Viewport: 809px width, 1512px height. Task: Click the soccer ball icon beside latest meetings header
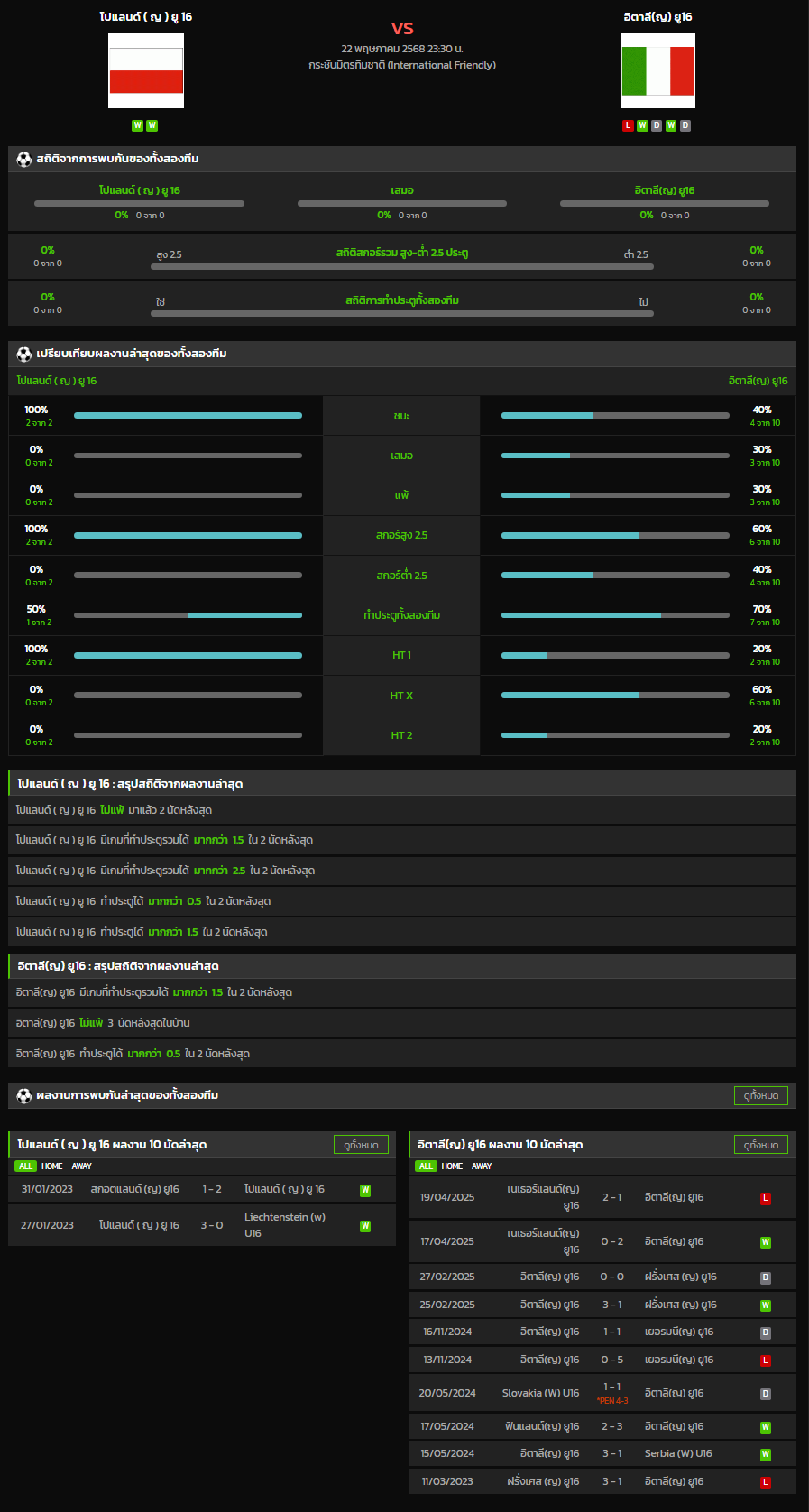24,1095
